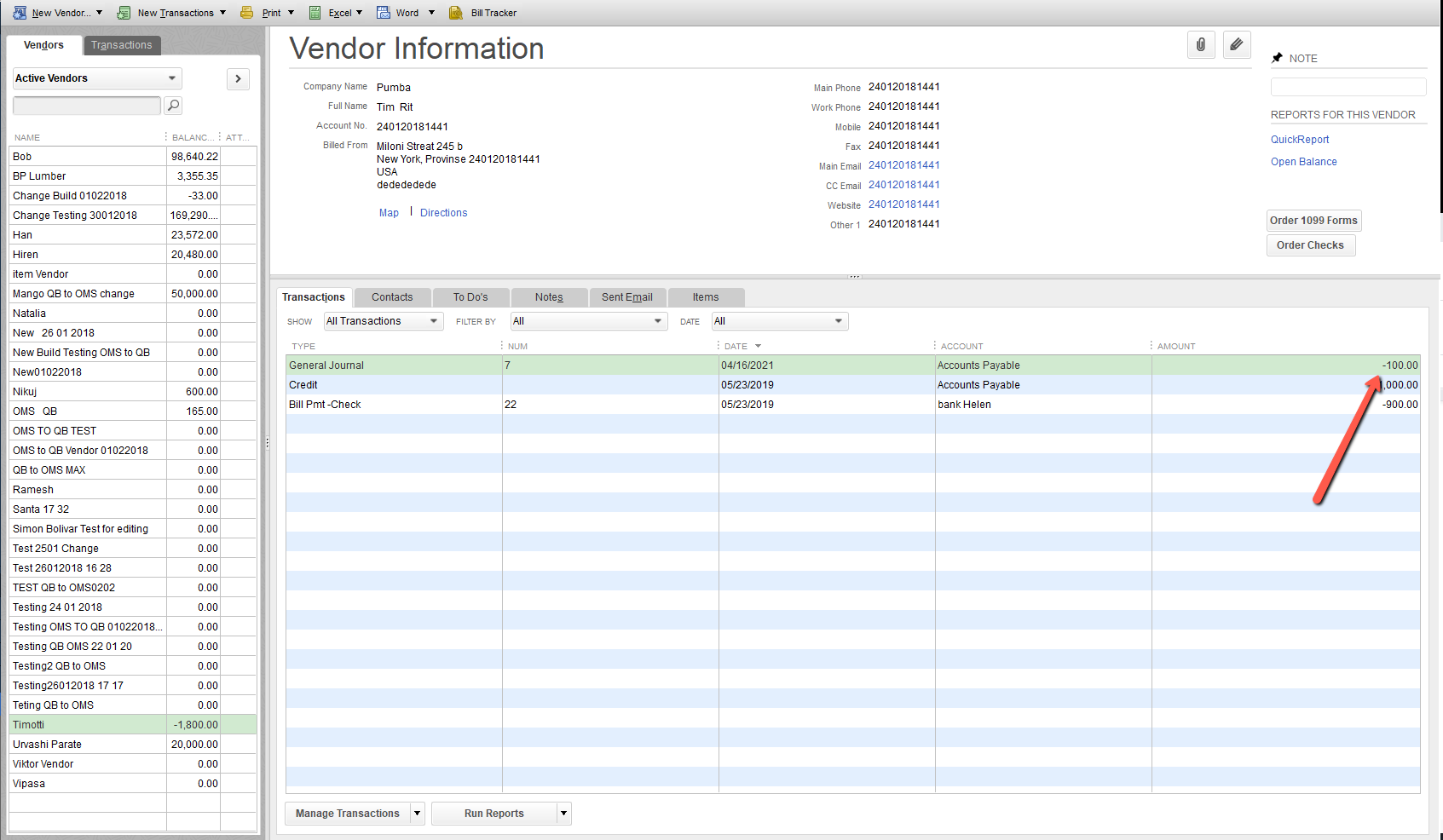Open the Filter By dropdown
This screenshot has width=1443, height=840.
(x=587, y=321)
